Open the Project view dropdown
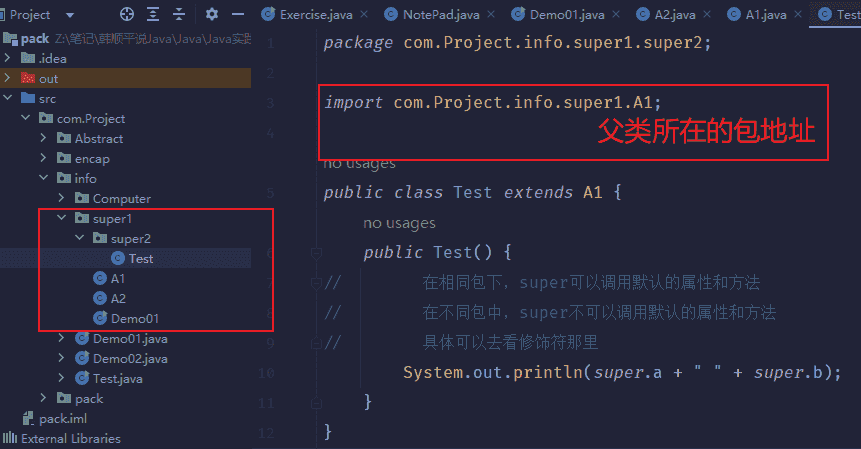The image size is (861, 449). (69, 15)
